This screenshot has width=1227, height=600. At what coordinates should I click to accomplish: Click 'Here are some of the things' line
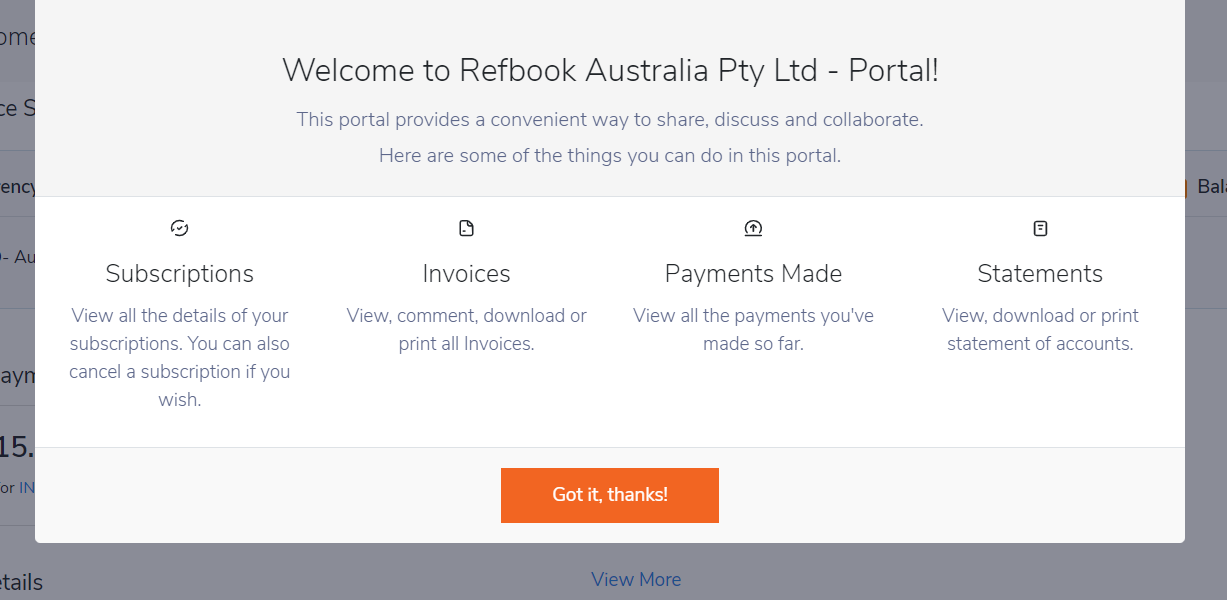tap(610, 156)
